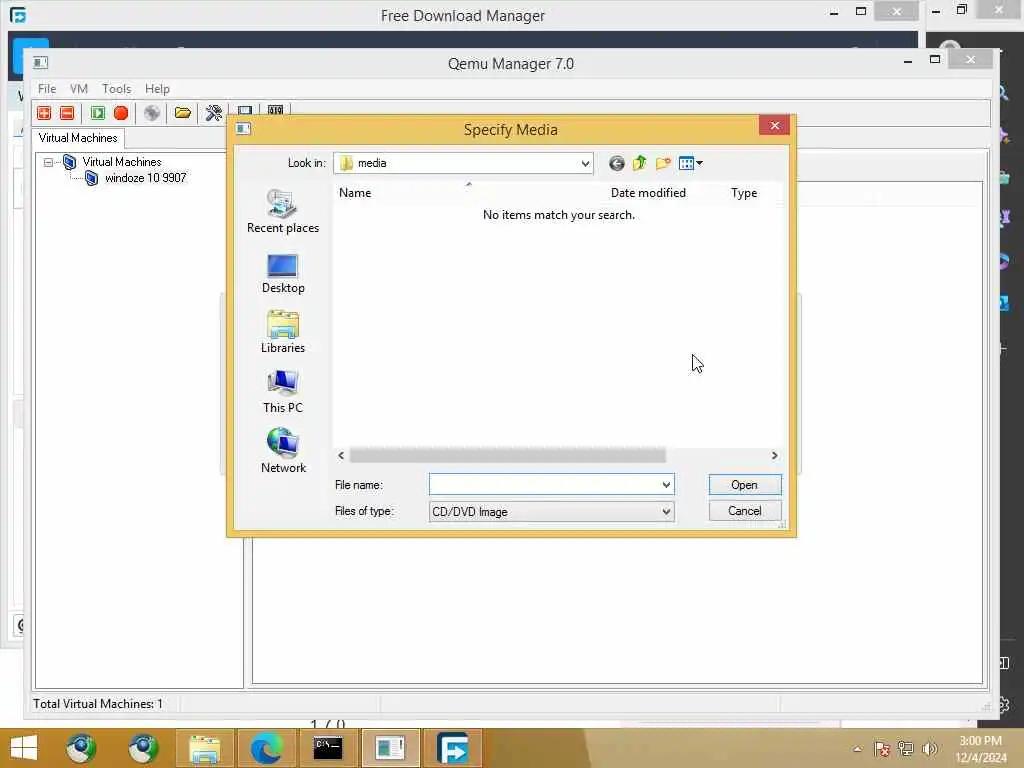Open This PC in places bar
Viewport: 1024px width, 768px height.
pyautogui.click(x=283, y=392)
